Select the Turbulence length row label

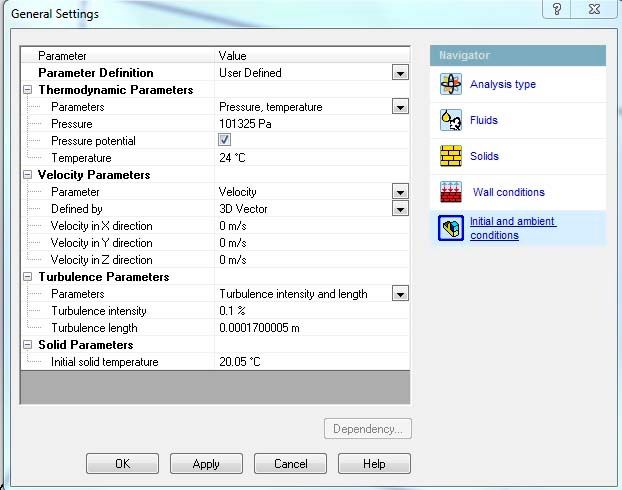tap(94, 328)
